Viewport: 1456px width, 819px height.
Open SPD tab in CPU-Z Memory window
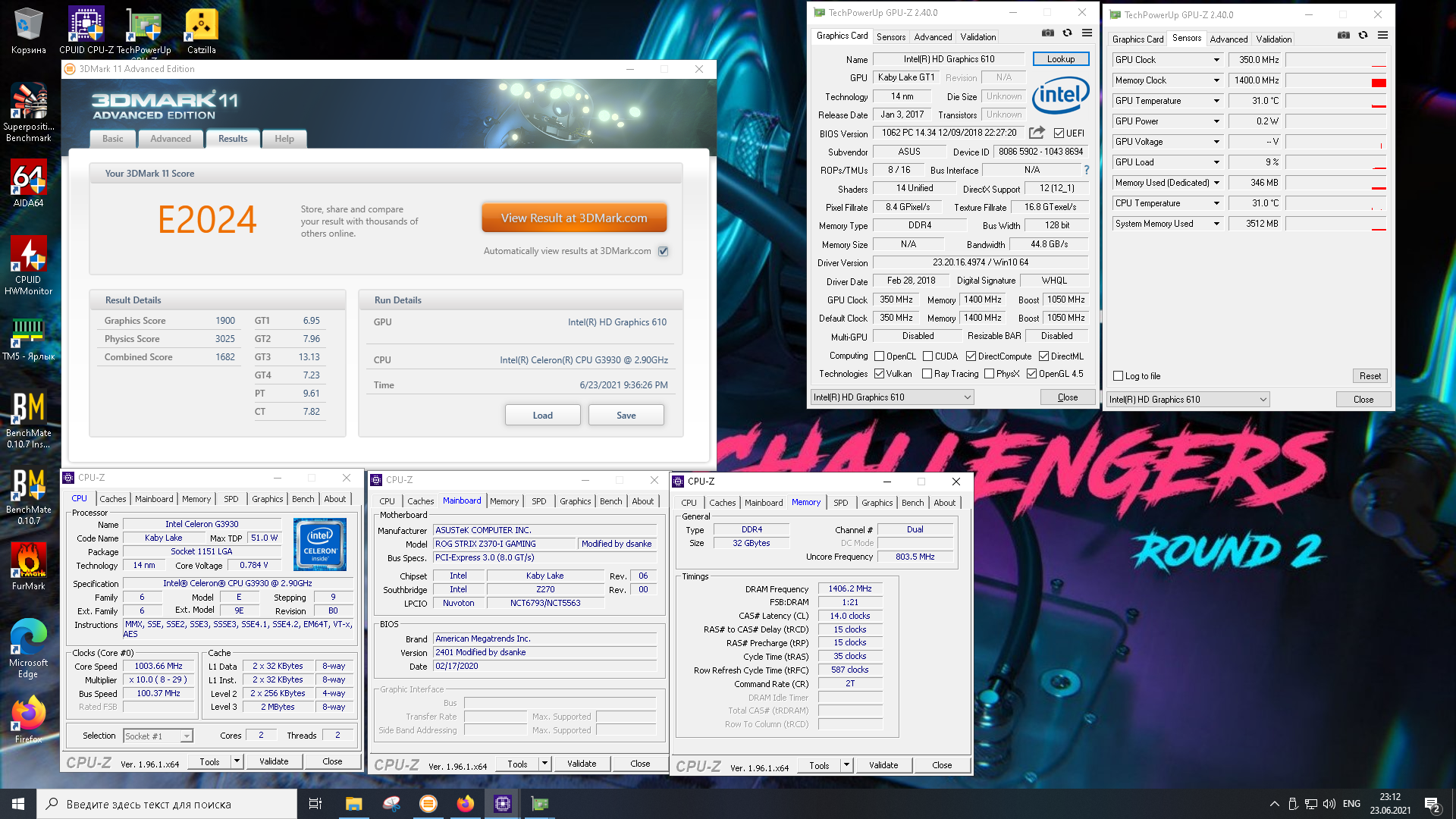pyautogui.click(x=841, y=503)
